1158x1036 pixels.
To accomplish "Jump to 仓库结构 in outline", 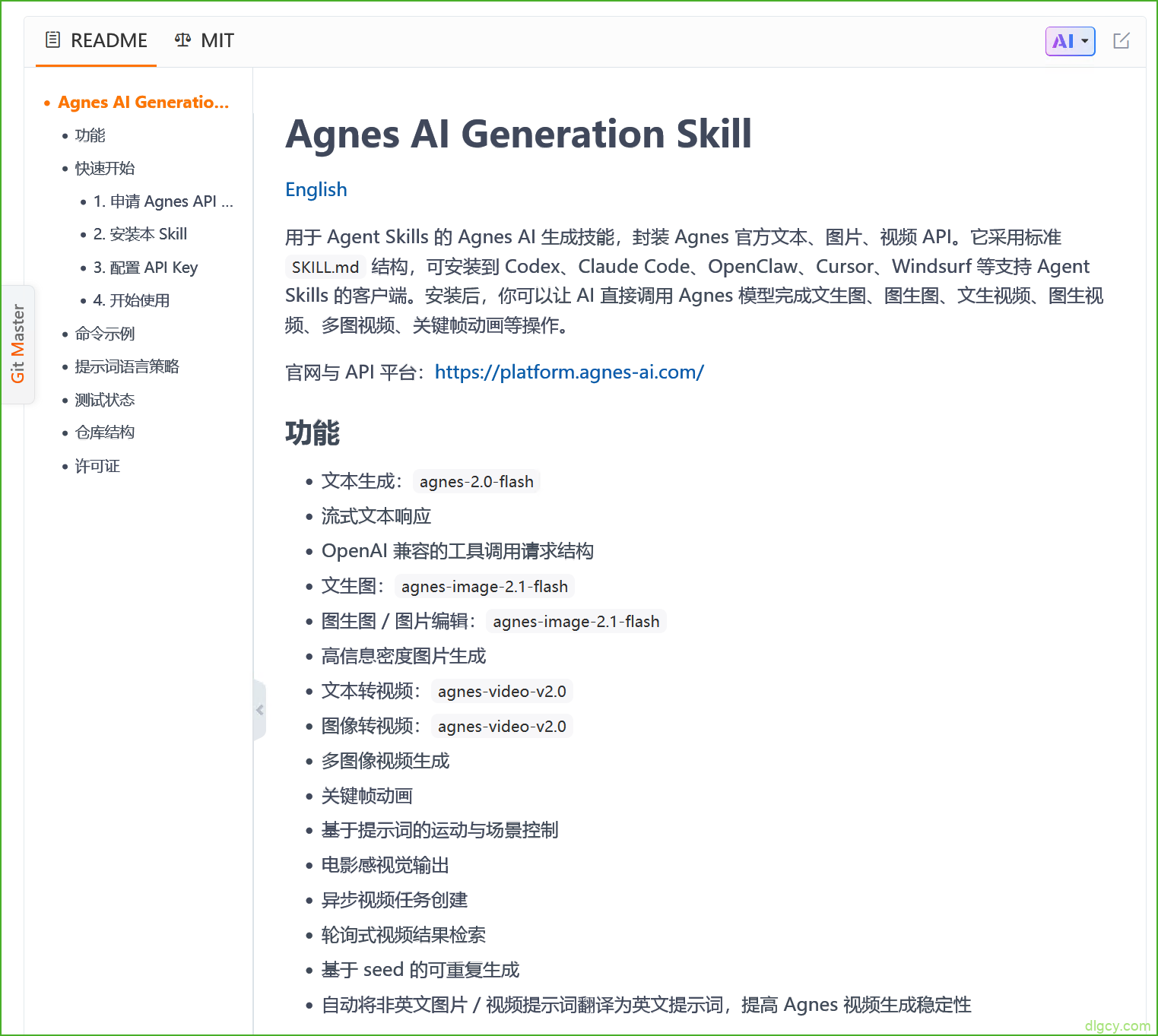I will pyautogui.click(x=105, y=432).
